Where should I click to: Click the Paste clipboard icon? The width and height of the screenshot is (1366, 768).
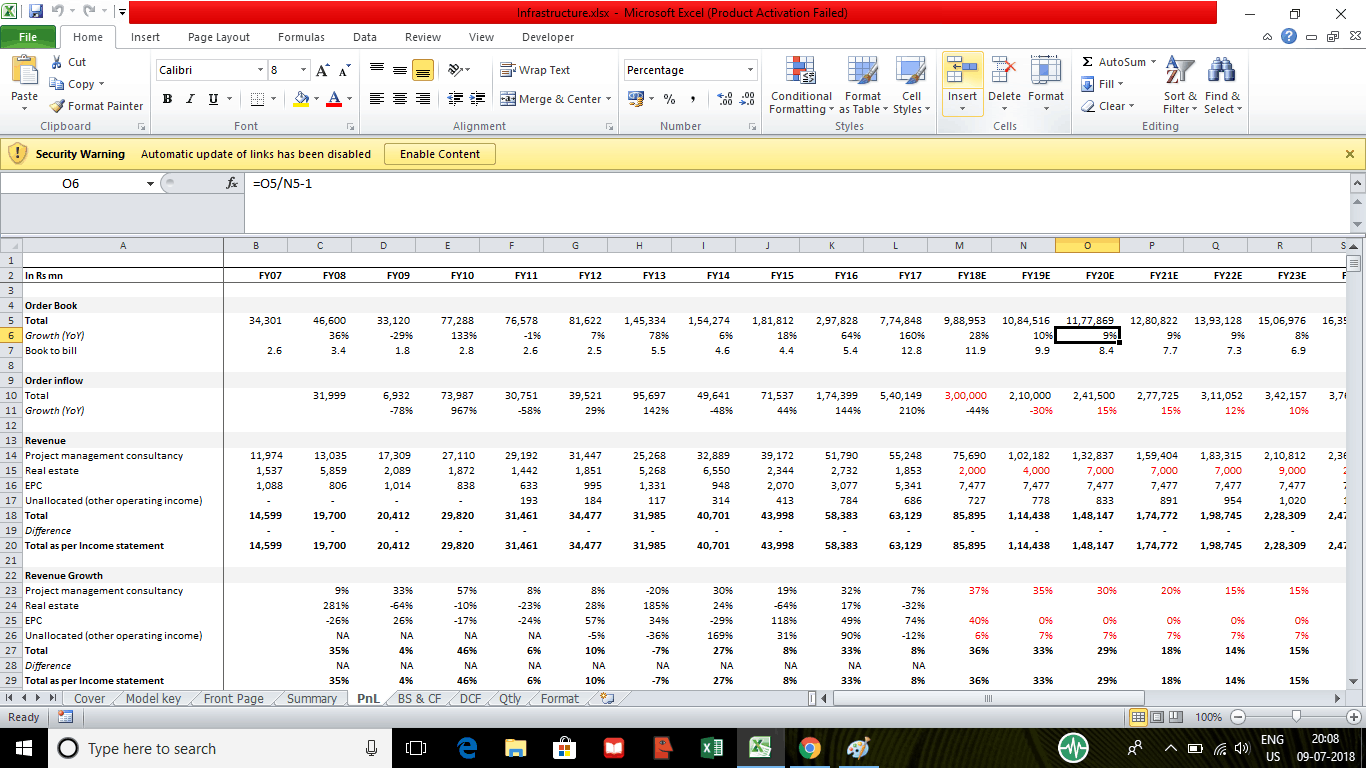click(25, 72)
